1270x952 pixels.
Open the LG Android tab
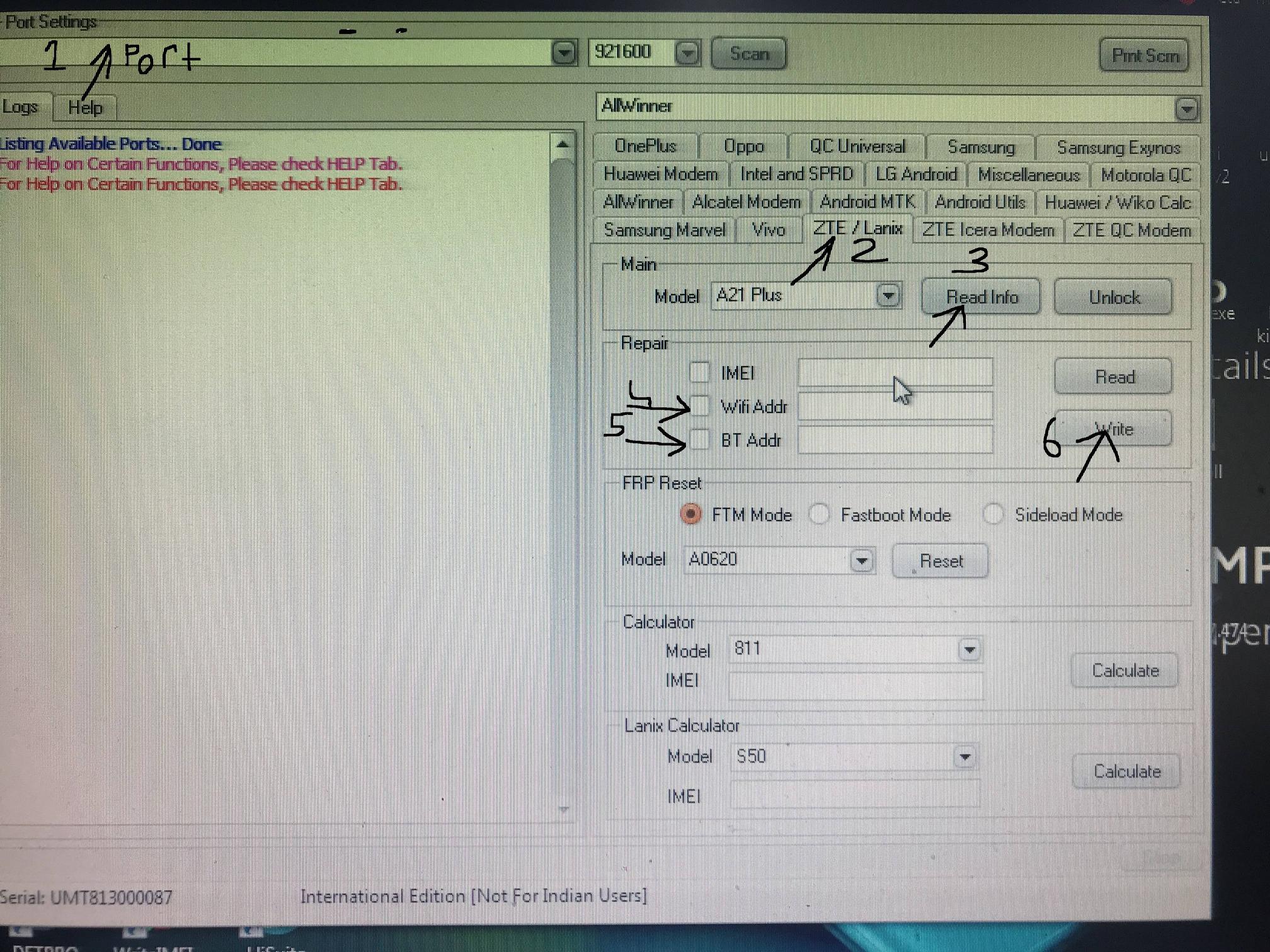click(x=916, y=174)
